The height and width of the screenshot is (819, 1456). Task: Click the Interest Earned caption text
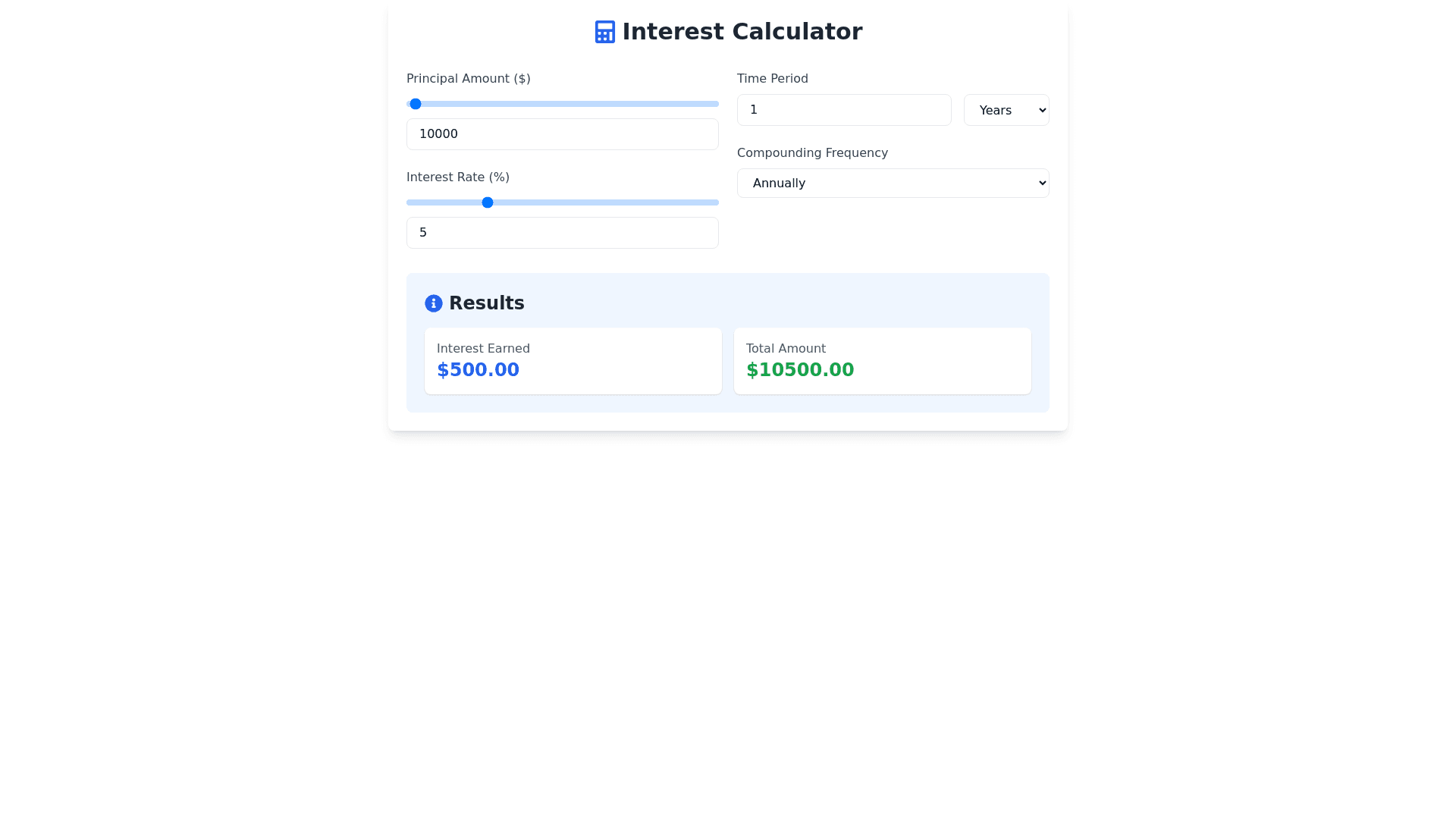pos(483,349)
